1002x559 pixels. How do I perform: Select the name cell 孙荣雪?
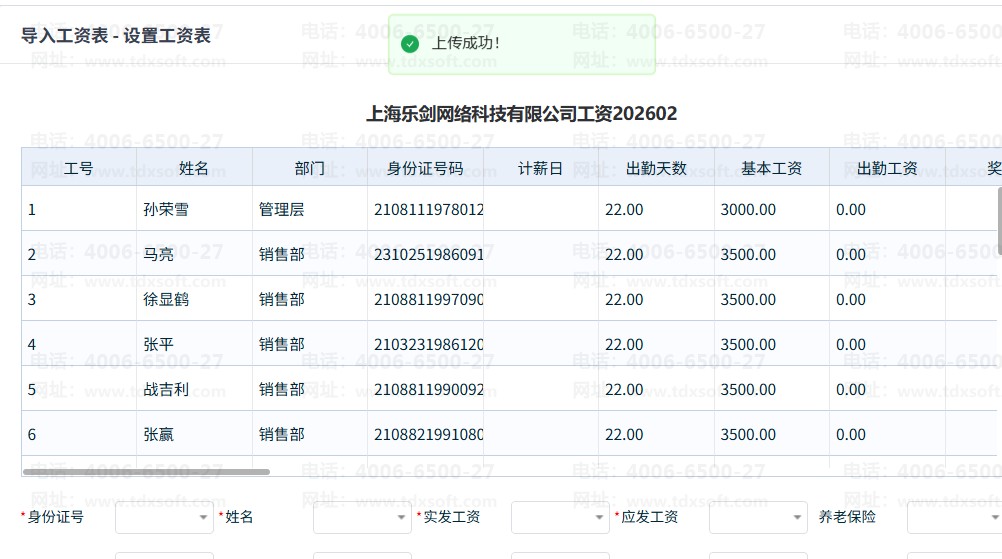point(165,210)
